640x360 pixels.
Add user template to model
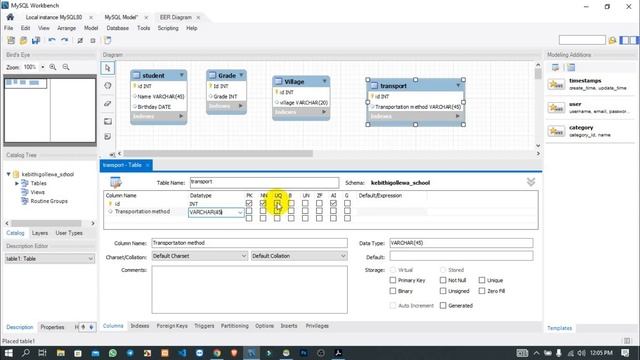click(x=589, y=107)
